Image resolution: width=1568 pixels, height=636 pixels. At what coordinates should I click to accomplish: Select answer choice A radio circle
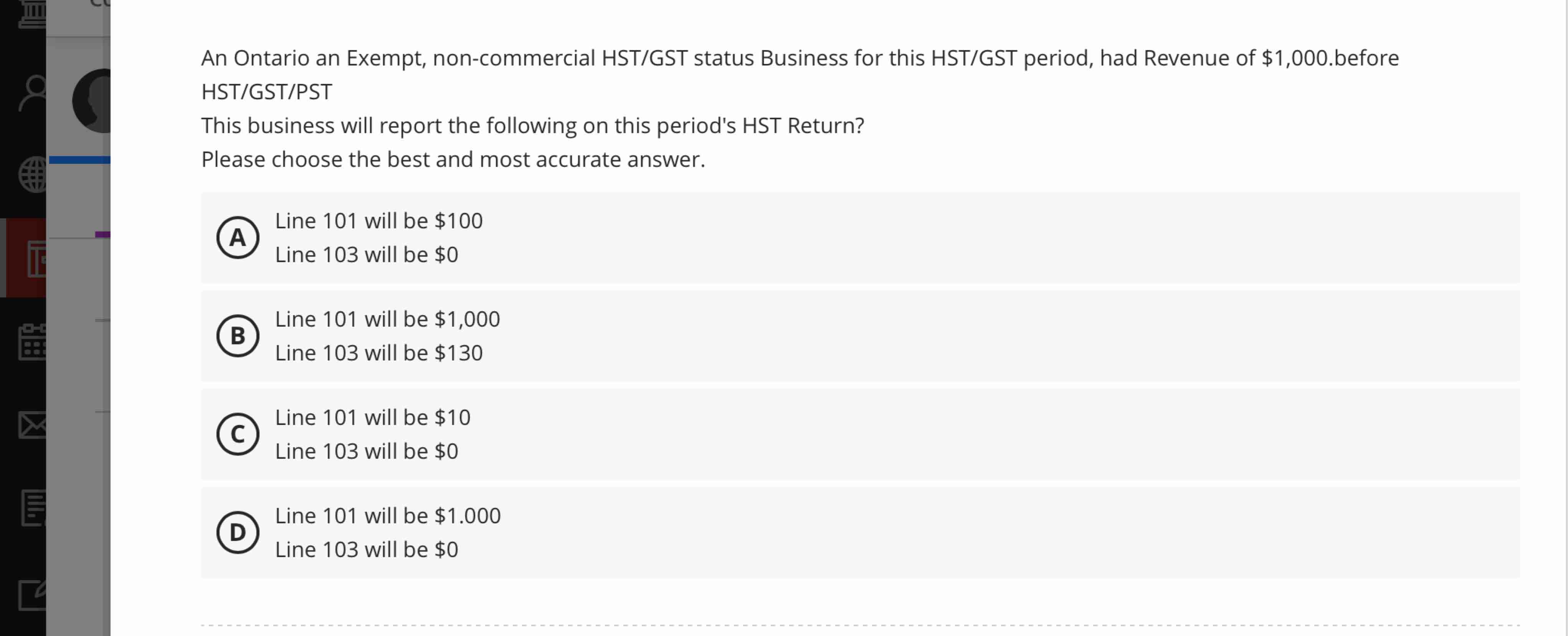237,238
